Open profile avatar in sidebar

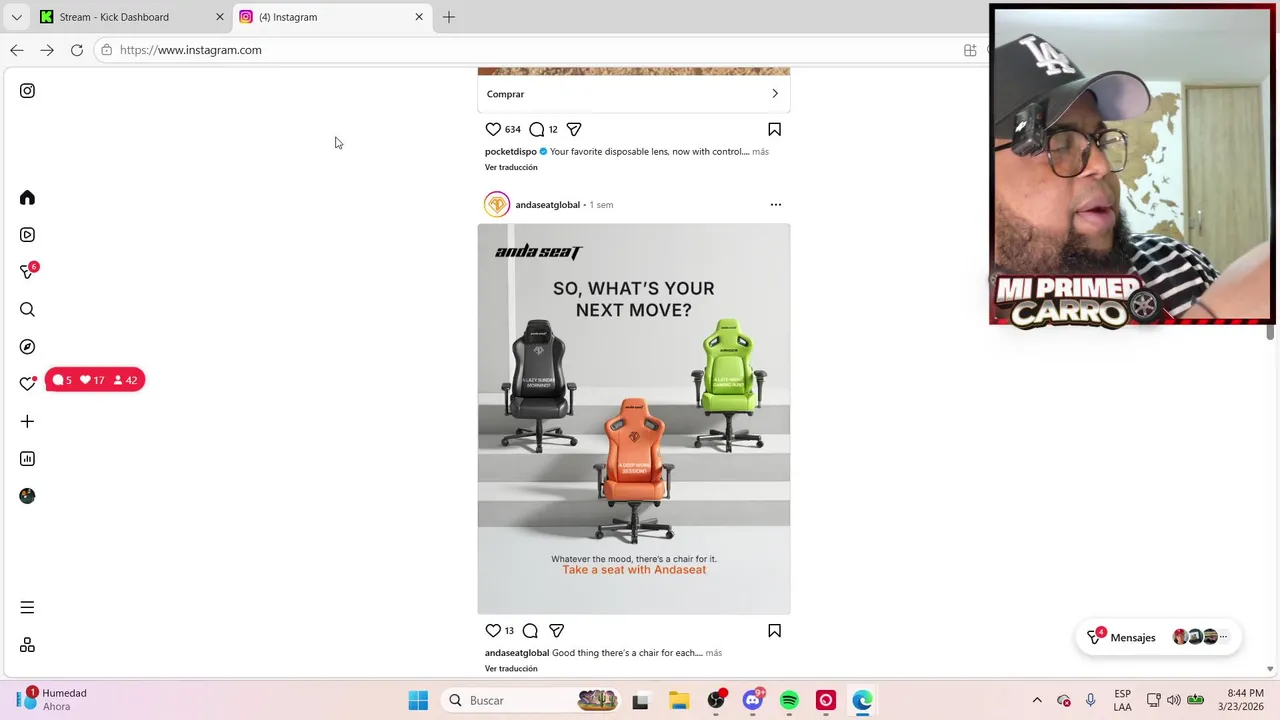click(x=27, y=496)
